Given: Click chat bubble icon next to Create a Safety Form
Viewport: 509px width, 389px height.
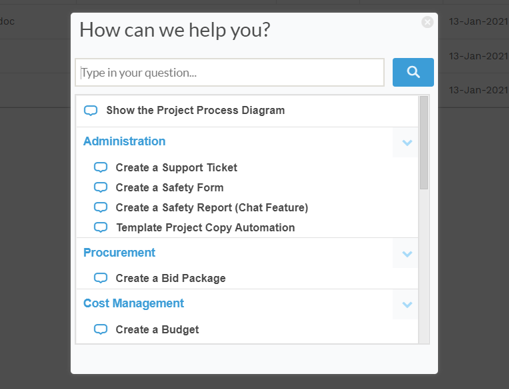Looking at the screenshot, I should (x=100, y=187).
